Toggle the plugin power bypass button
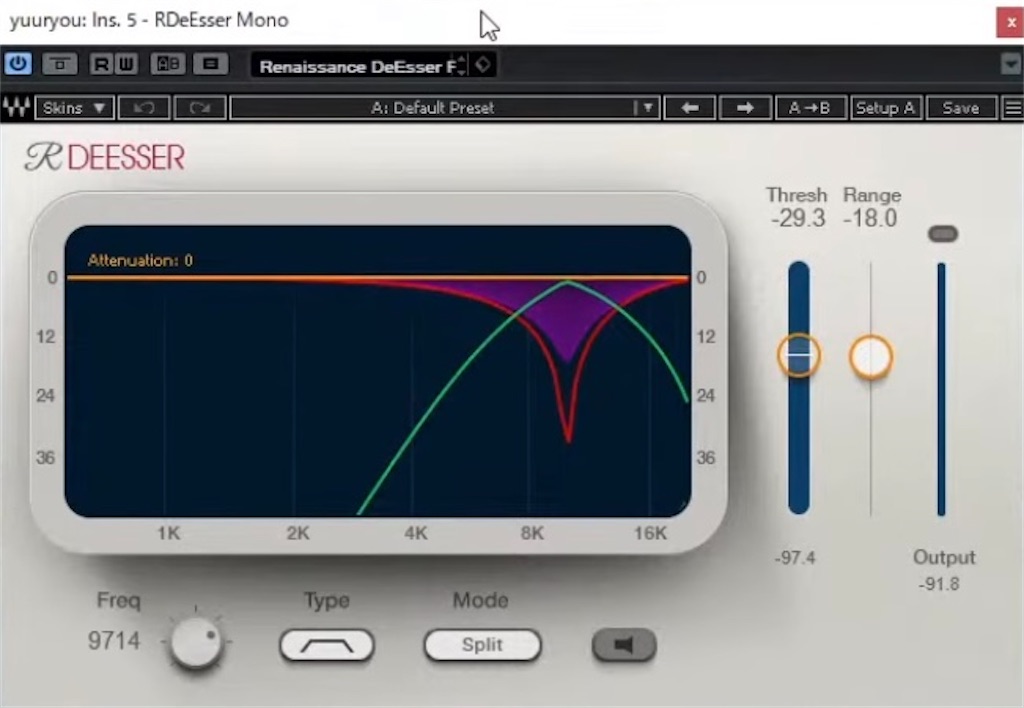The width and height of the screenshot is (1024, 708). pyautogui.click(x=18, y=64)
